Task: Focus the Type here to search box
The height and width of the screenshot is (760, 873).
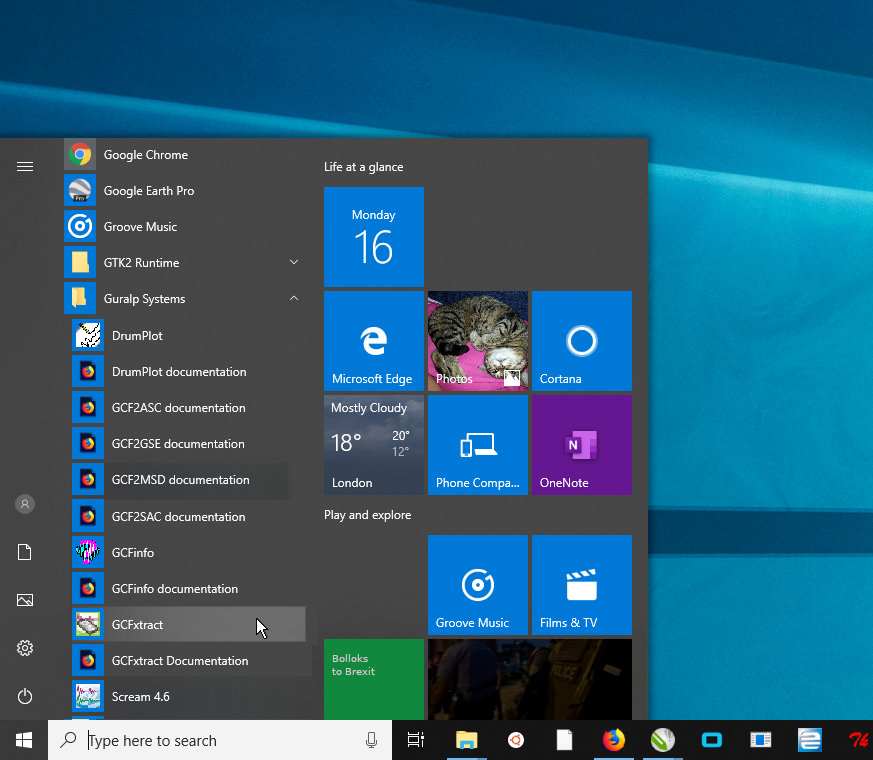Action: (x=220, y=740)
